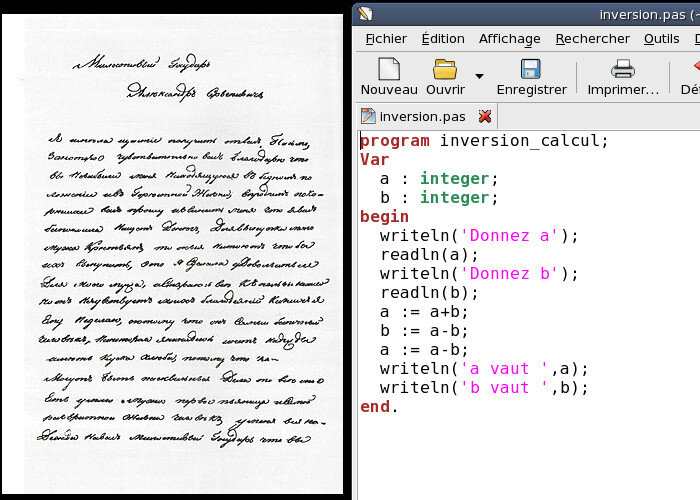Viewport: 700px width, 500px height.
Task: Click the line 'a := a+b;'
Action: tap(424, 312)
